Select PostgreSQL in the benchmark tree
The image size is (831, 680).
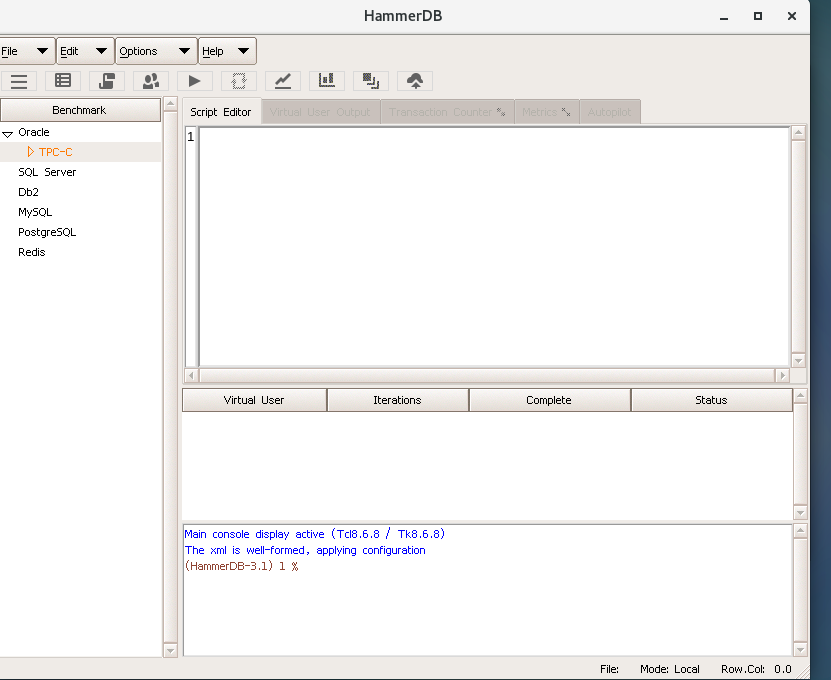[x=47, y=232]
